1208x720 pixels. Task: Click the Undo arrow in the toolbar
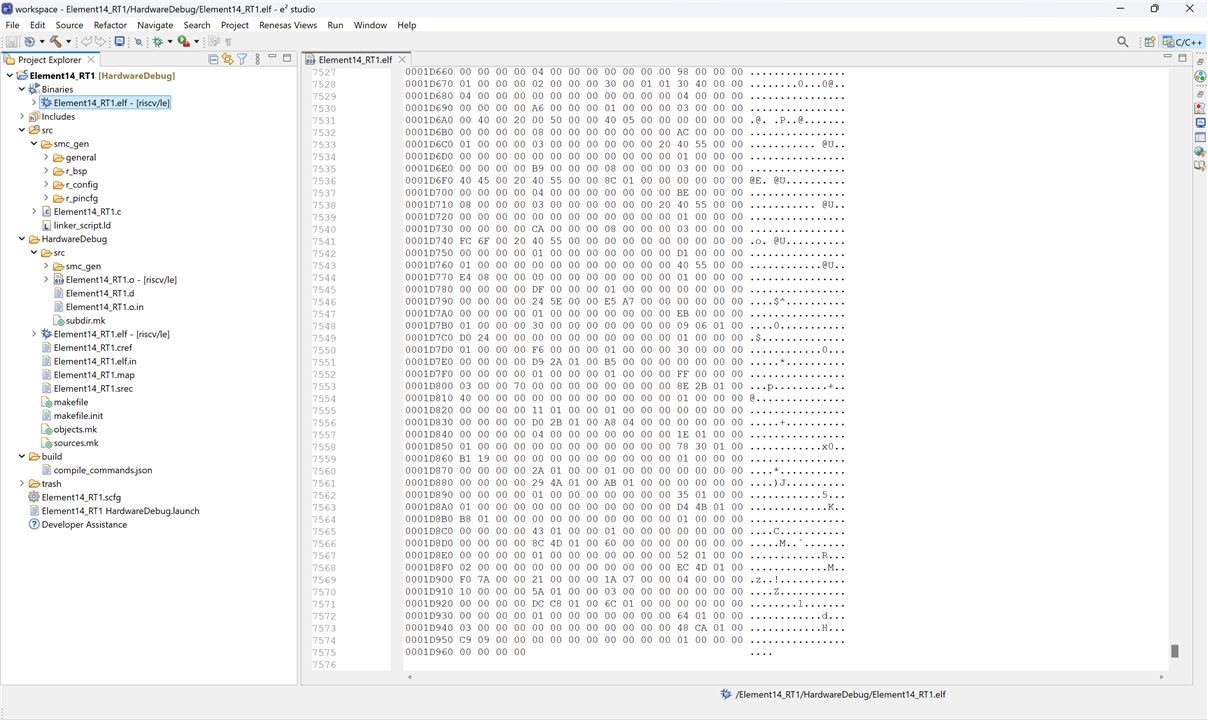click(x=87, y=42)
